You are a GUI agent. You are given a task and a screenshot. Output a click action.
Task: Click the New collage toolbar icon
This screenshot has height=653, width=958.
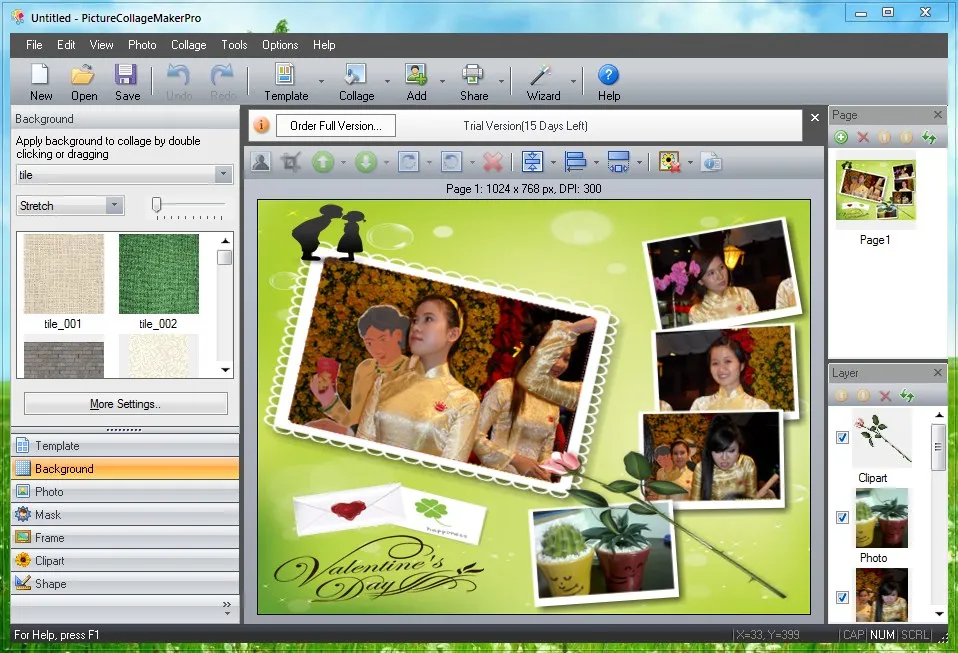tap(41, 76)
